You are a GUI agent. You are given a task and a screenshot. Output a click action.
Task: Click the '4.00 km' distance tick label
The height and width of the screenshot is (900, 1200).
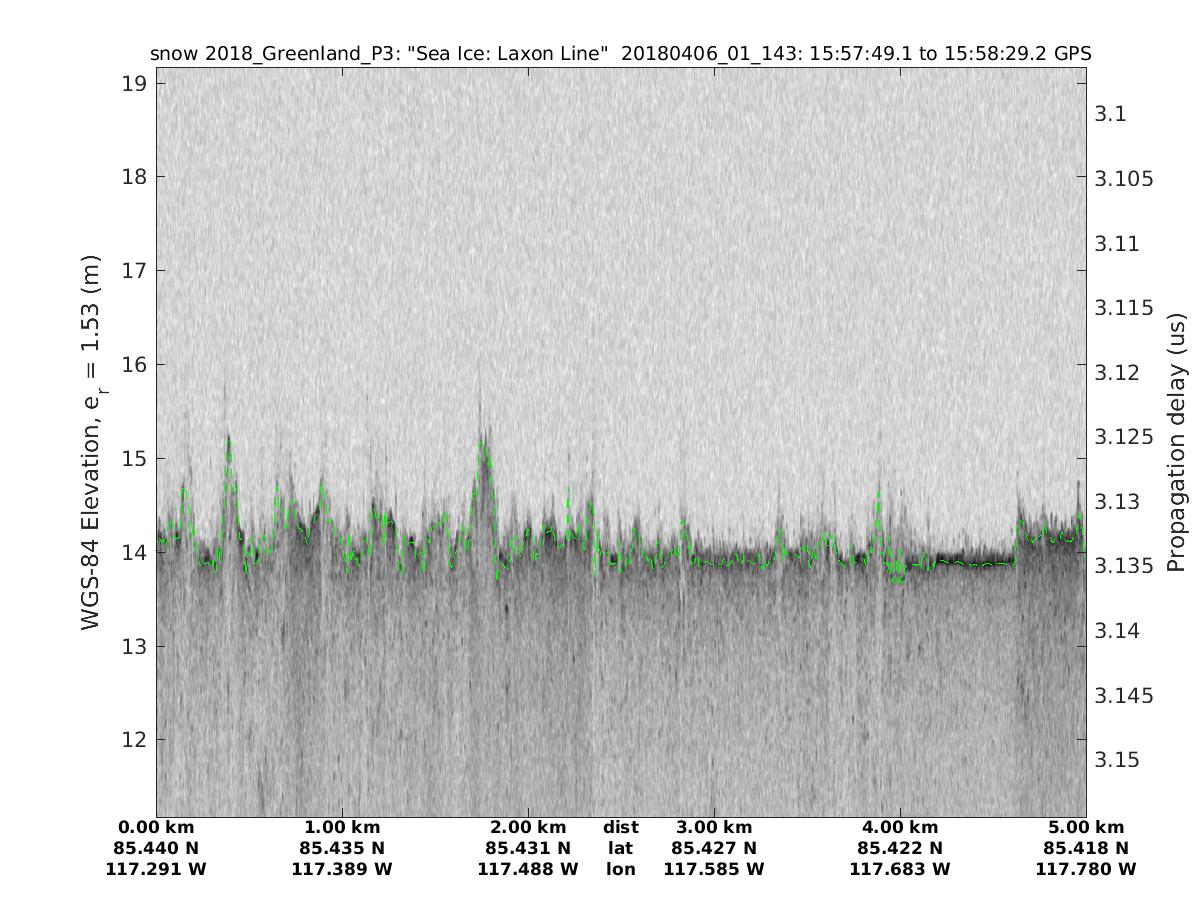(900, 827)
